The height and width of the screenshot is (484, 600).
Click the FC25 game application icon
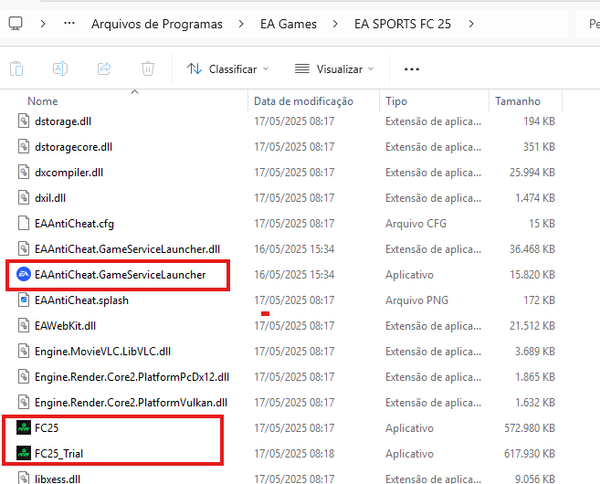(x=23, y=428)
